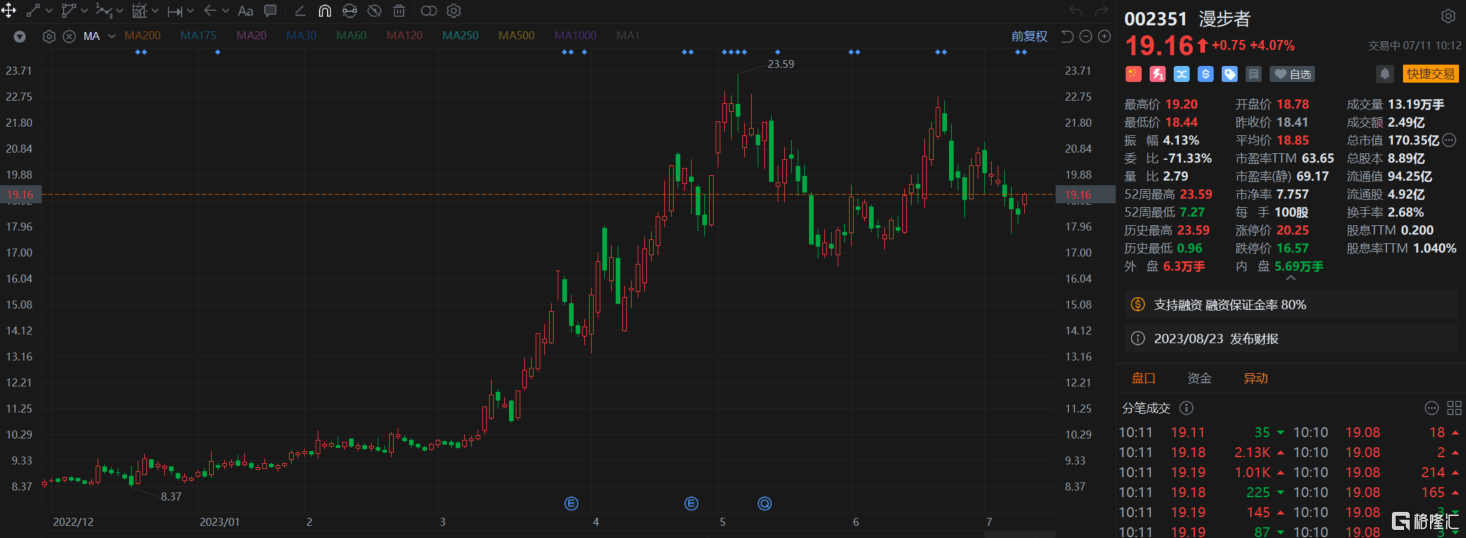Viewport: 1466px width, 538px height.
Task: Open quote panel settings gear
Action: (x=1448, y=17)
